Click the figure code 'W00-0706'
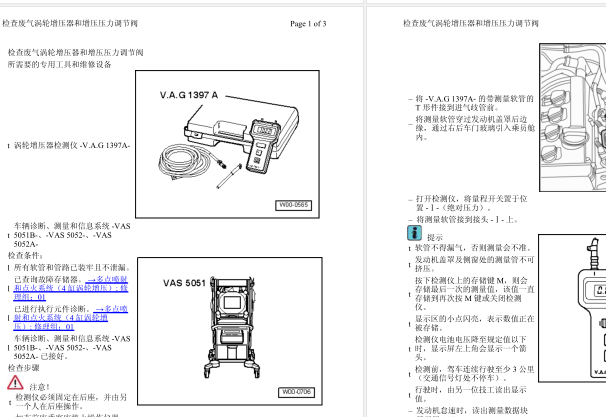The height and width of the screenshot is (417, 606). click(296, 392)
